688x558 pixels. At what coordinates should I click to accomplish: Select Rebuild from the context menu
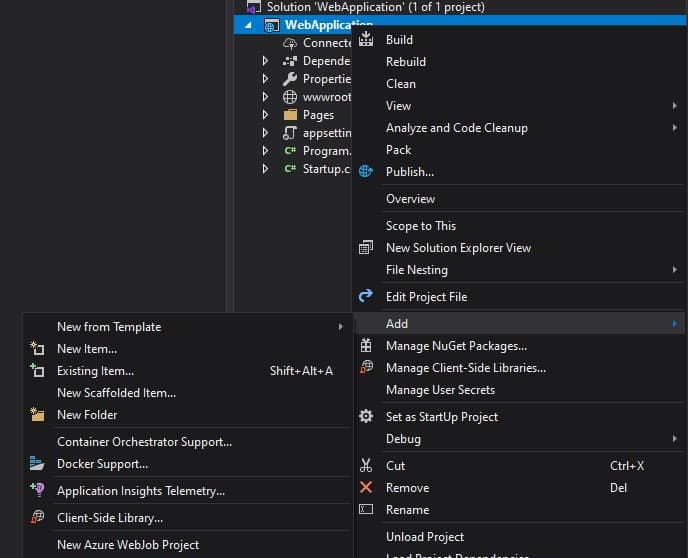[x=406, y=62]
